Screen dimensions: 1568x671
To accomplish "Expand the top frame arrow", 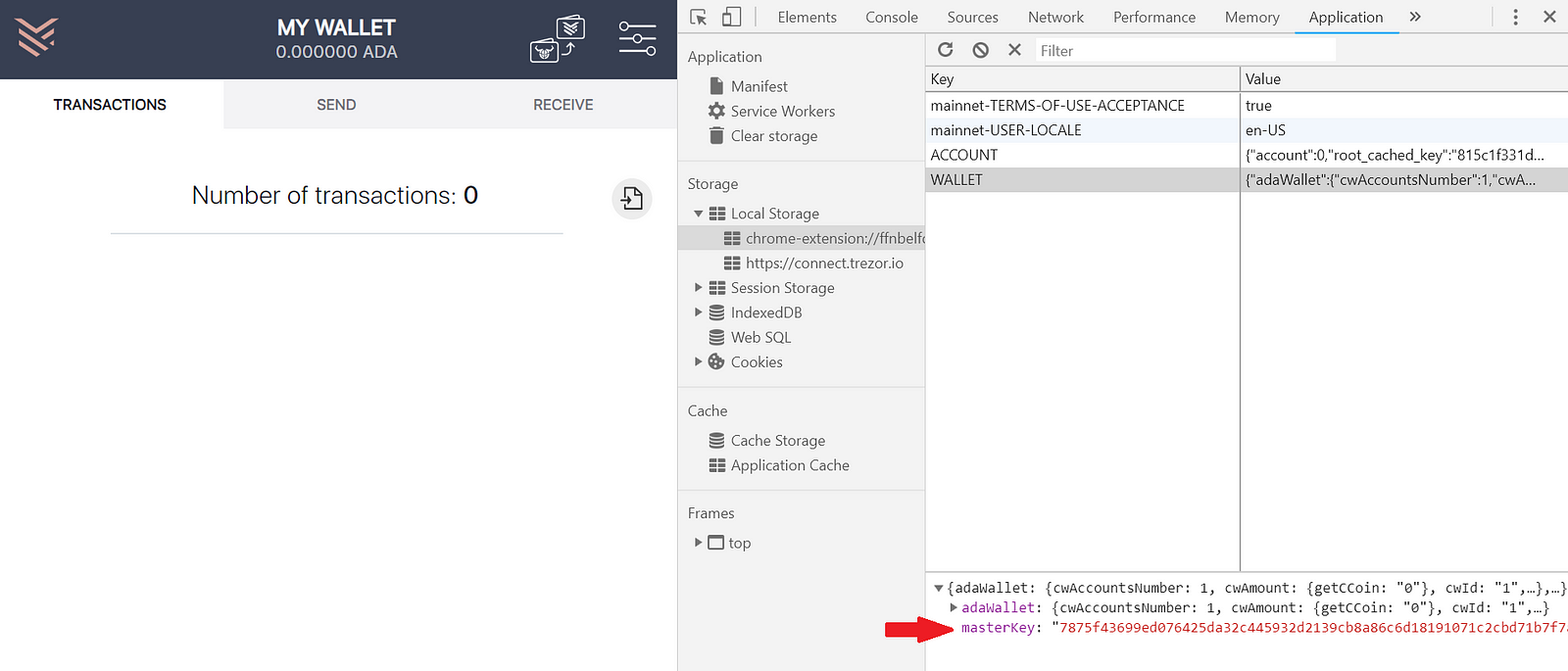I will point(699,542).
